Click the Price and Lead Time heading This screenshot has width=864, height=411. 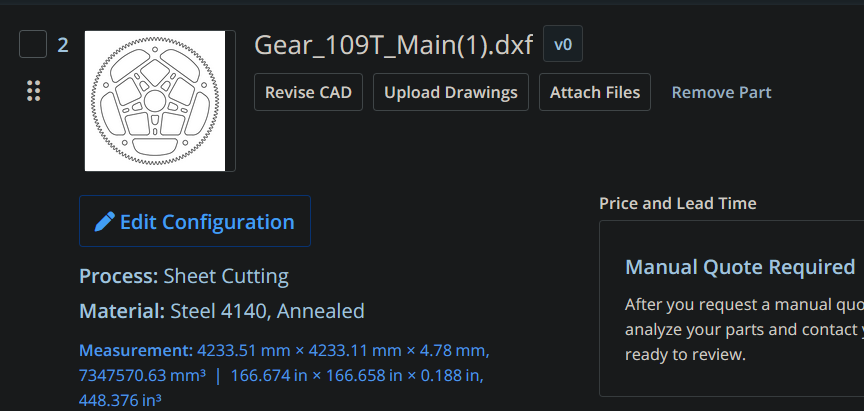[677, 203]
